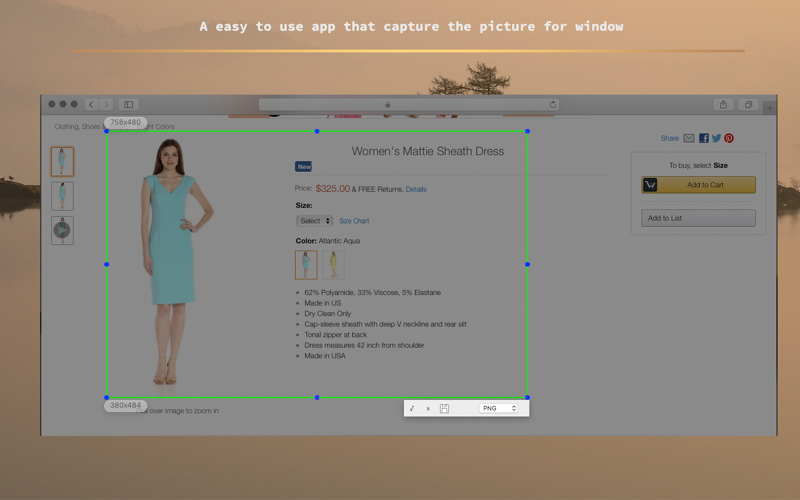This screenshot has width=800, height=500.
Task: Go back with Safari's back arrow
Action: tap(91, 105)
